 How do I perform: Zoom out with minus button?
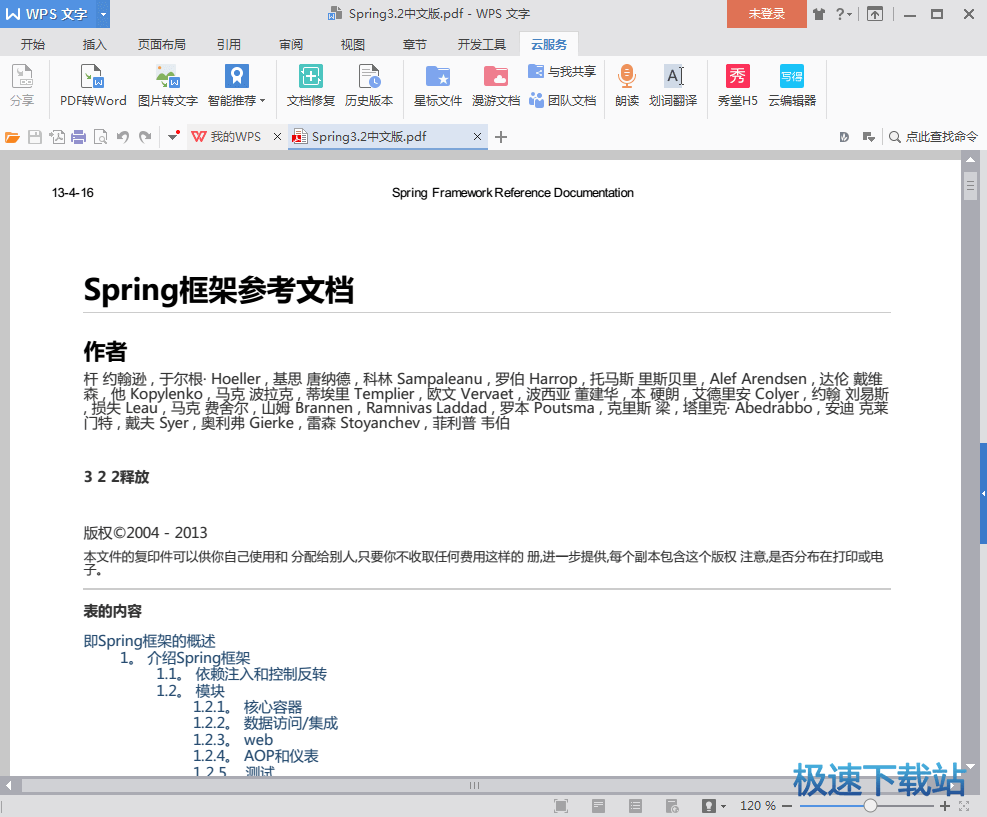coord(787,806)
